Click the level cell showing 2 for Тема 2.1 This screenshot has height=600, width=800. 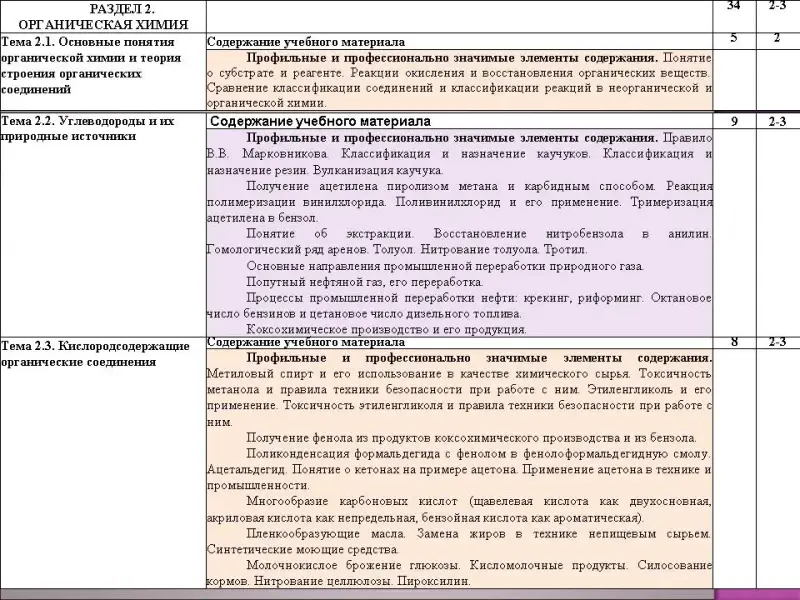click(777, 39)
